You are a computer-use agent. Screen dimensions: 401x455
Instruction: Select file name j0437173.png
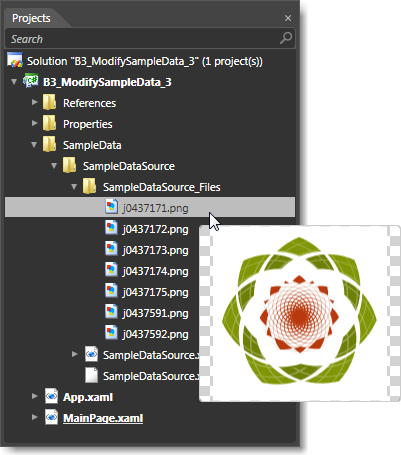[155, 250]
